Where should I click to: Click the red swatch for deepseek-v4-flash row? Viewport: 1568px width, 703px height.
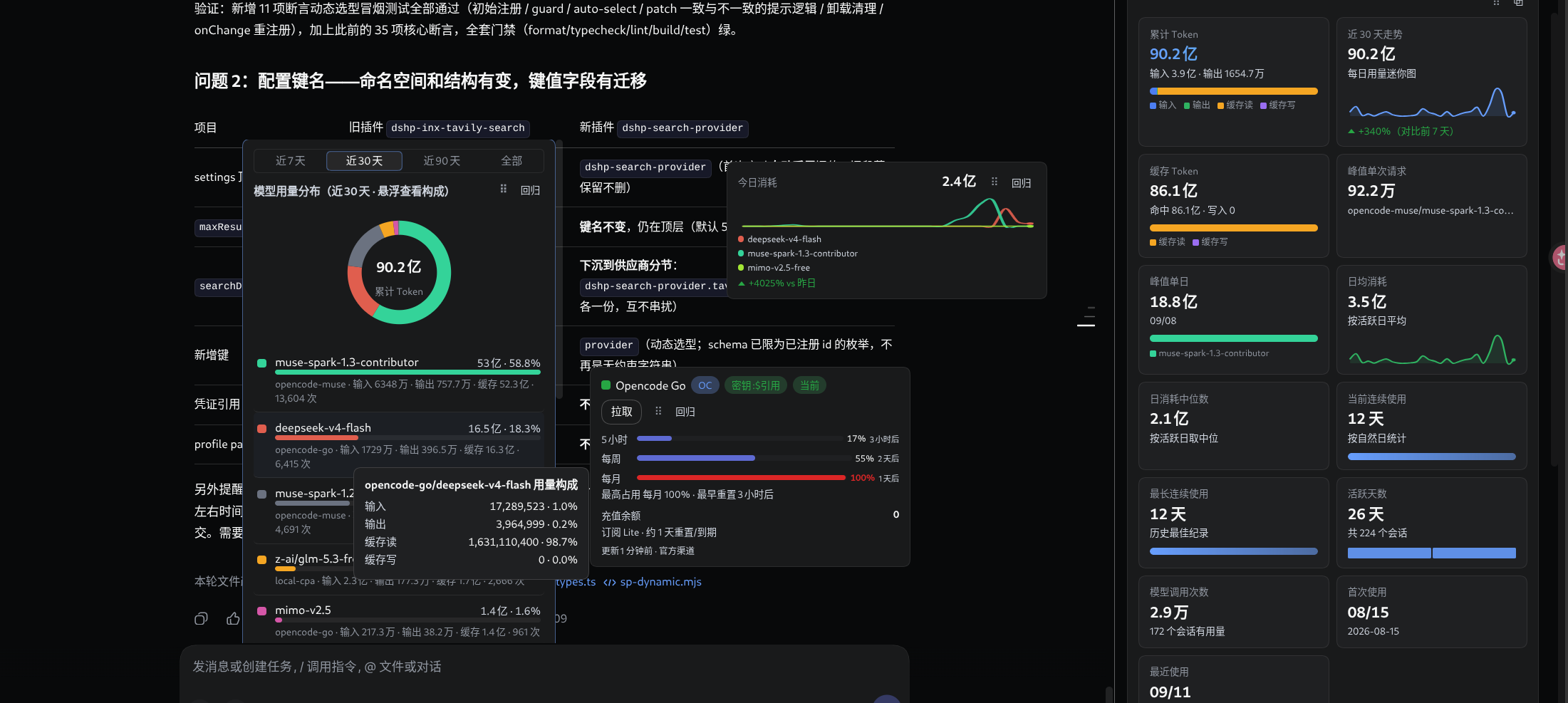point(261,429)
